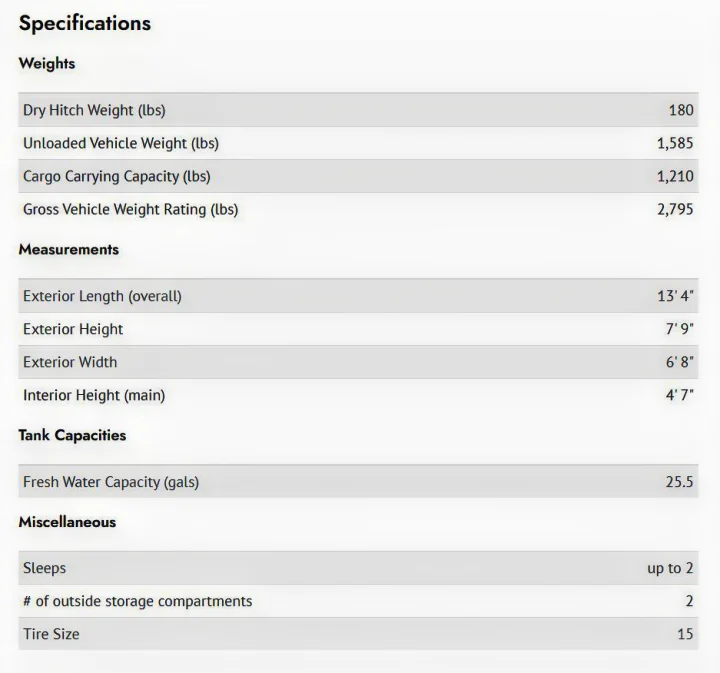Viewport: 720px width, 673px height.
Task: Select the Exterior Width row label
Action: pyautogui.click(x=70, y=362)
